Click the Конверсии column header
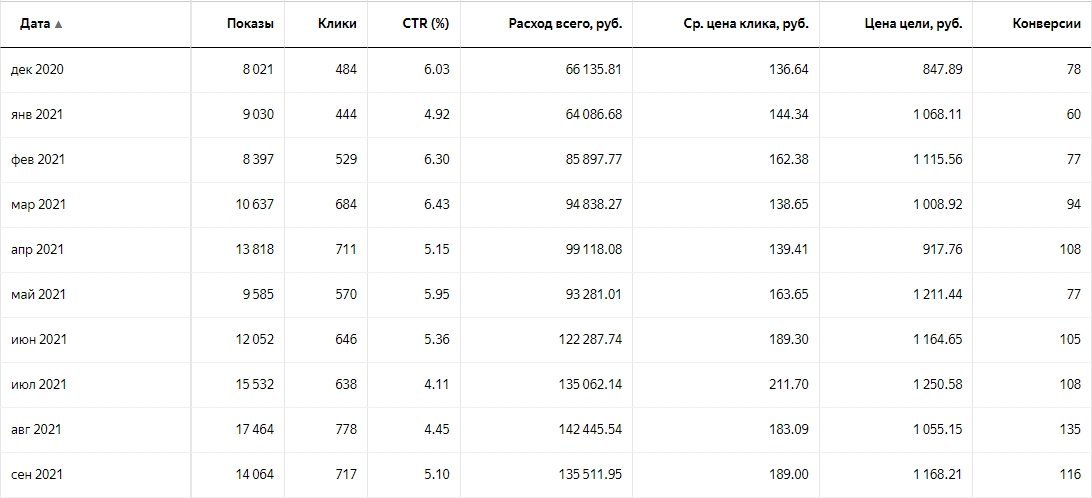The height and width of the screenshot is (498, 1092). click(1046, 24)
